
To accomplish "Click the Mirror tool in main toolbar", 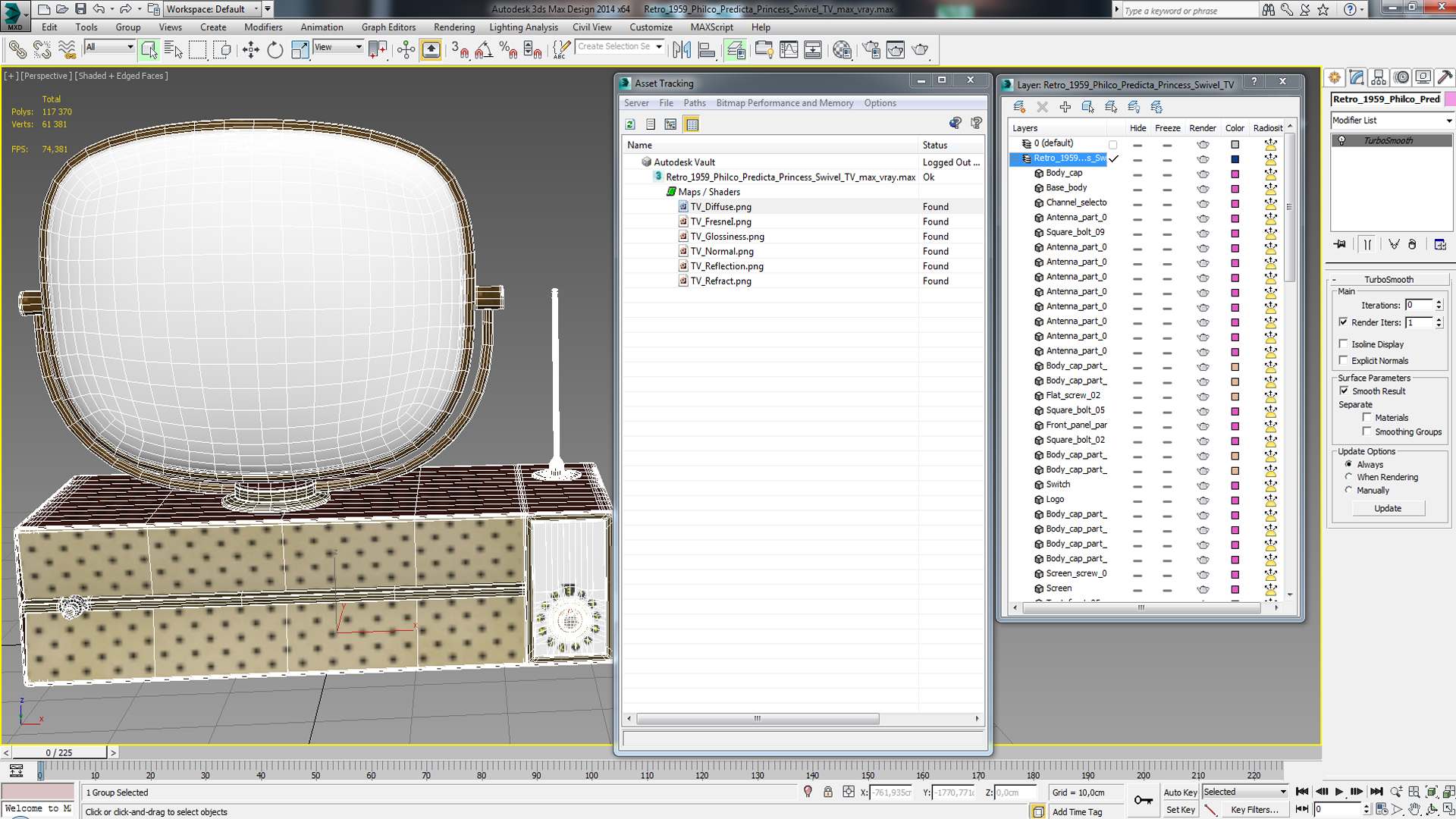I will pos(681,50).
